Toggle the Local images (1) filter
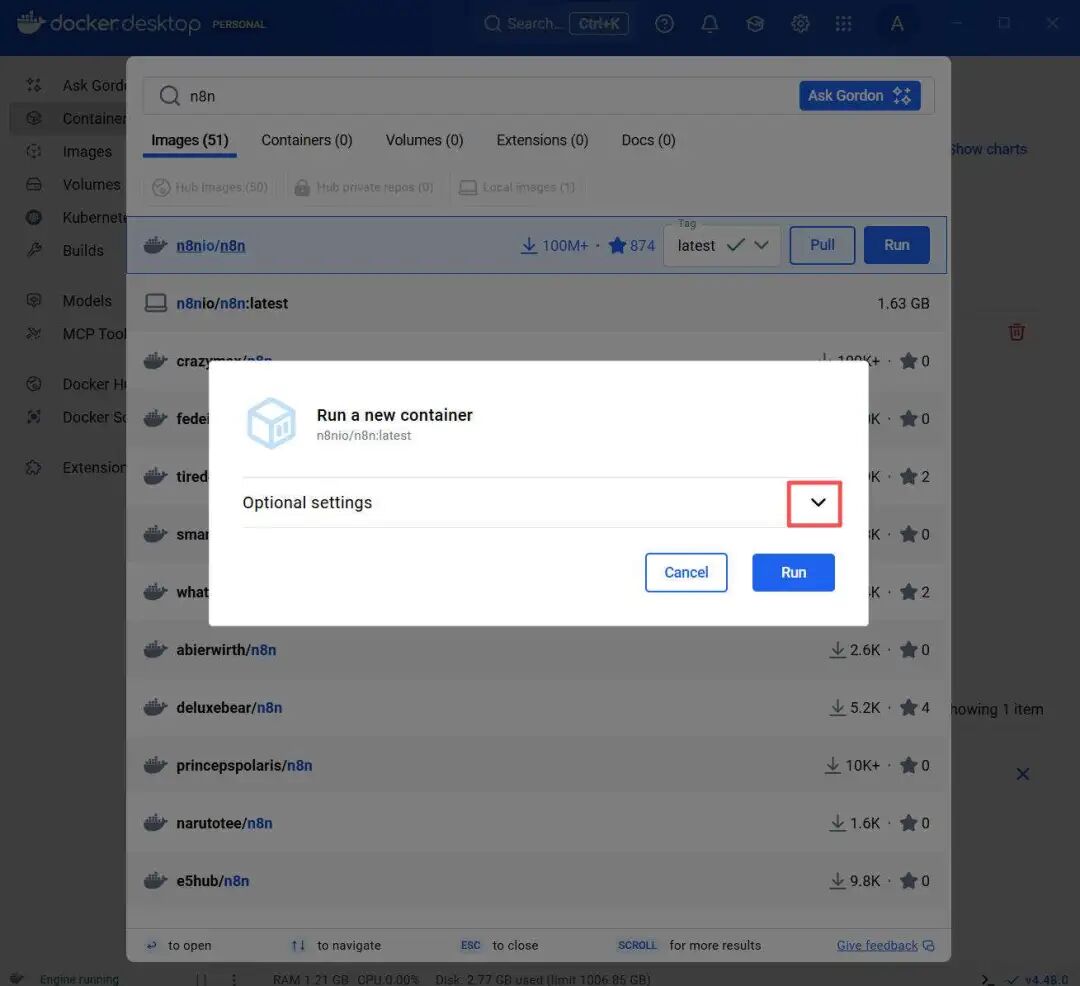Screen dimensions: 1080x986 pos(517,187)
